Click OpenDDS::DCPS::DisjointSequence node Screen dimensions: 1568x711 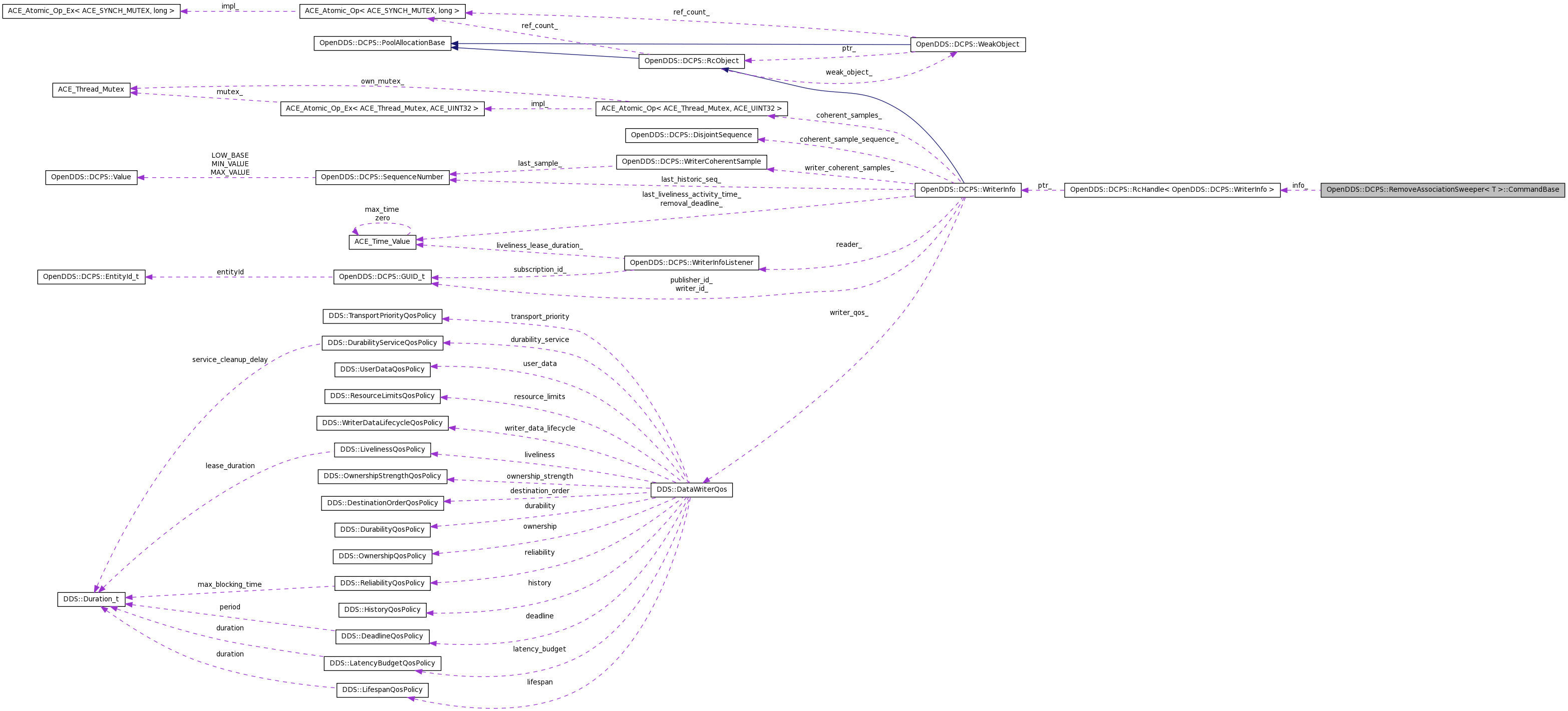(692, 135)
